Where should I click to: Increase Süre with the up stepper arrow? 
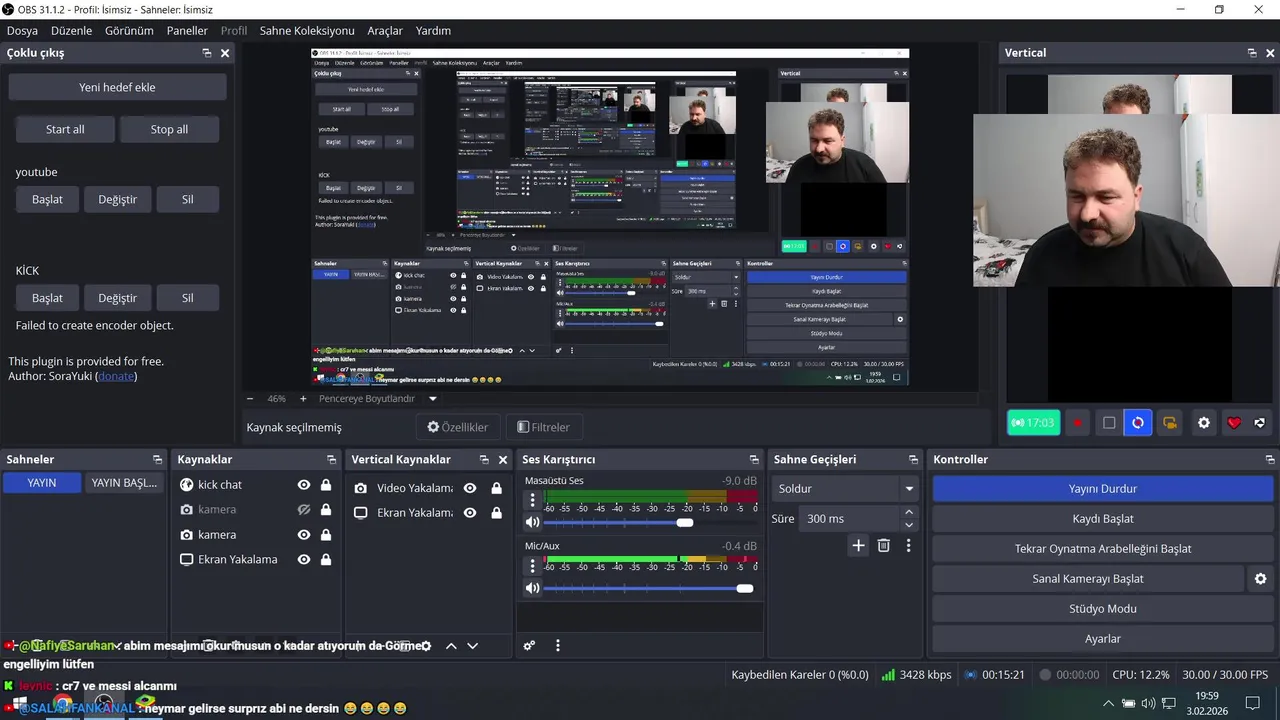click(x=908, y=512)
